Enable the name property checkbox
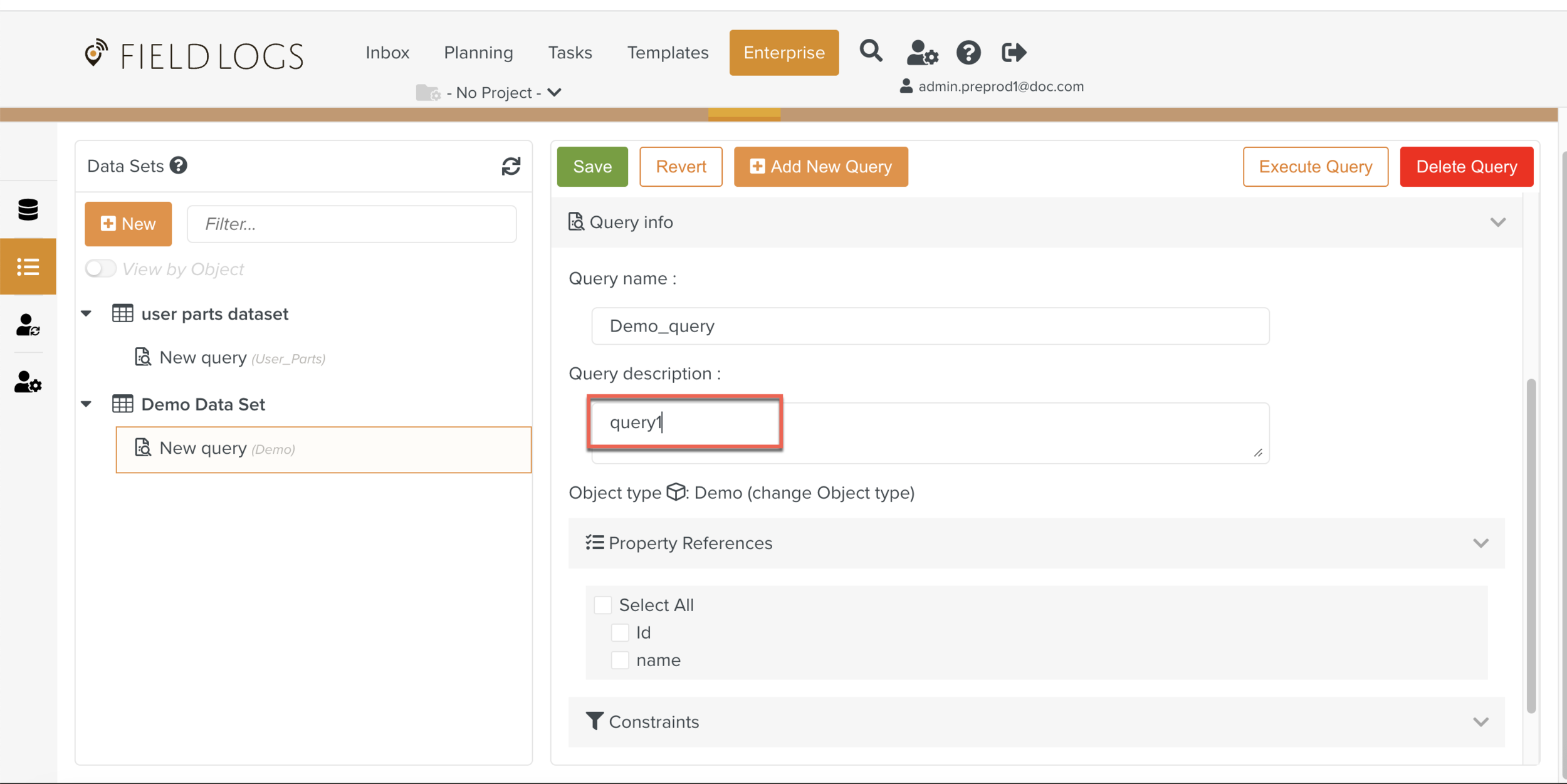Viewport: 1567px width, 784px height. point(620,660)
